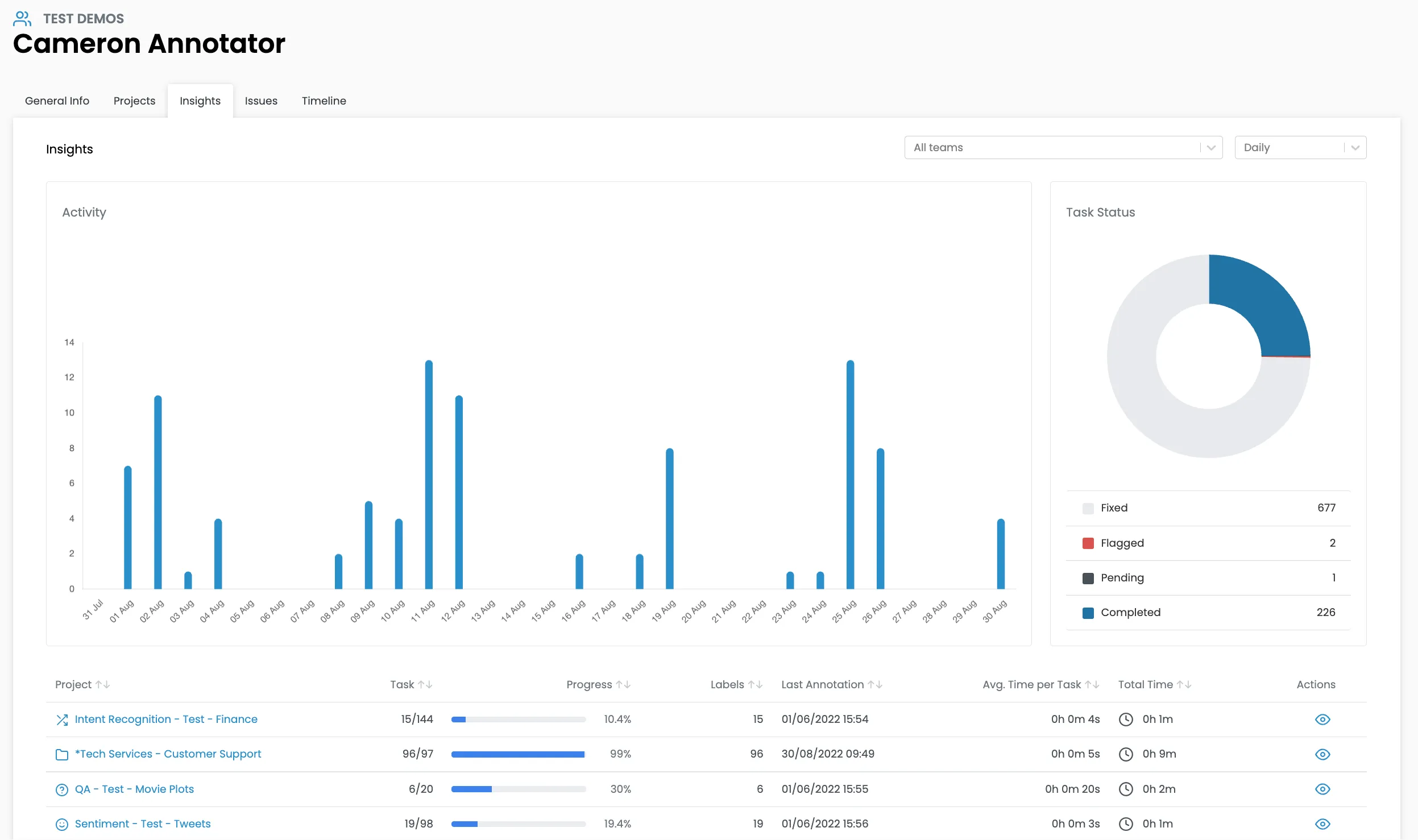View QA Movie Plots with eye icon
Image resolution: width=1418 pixels, height=840 pixels.
pyautogui.click(x=1322, y=789)
